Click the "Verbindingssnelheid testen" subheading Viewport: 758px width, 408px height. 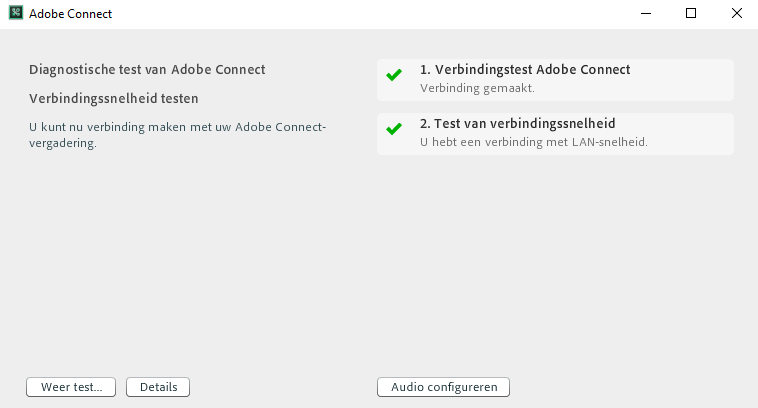[114, 99]
